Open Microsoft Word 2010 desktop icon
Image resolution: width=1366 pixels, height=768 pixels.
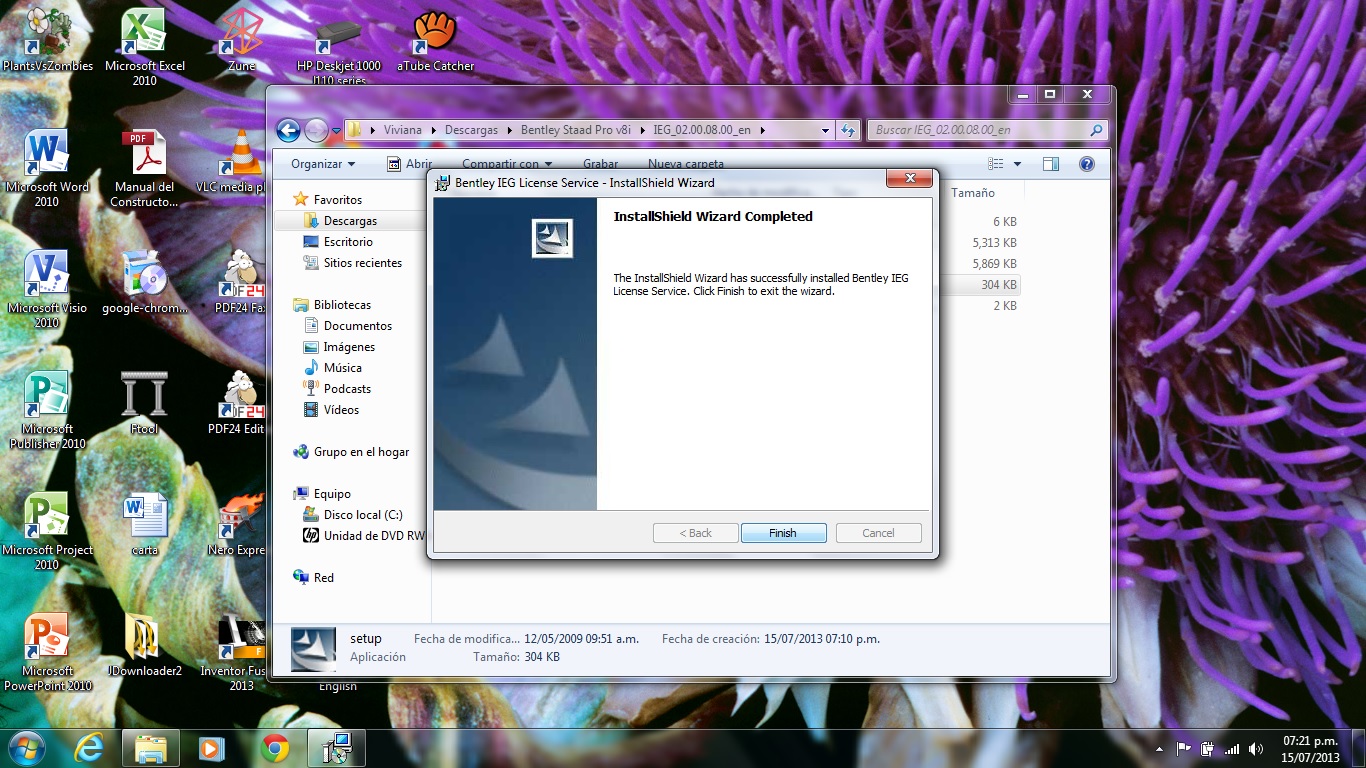(47, 168)
